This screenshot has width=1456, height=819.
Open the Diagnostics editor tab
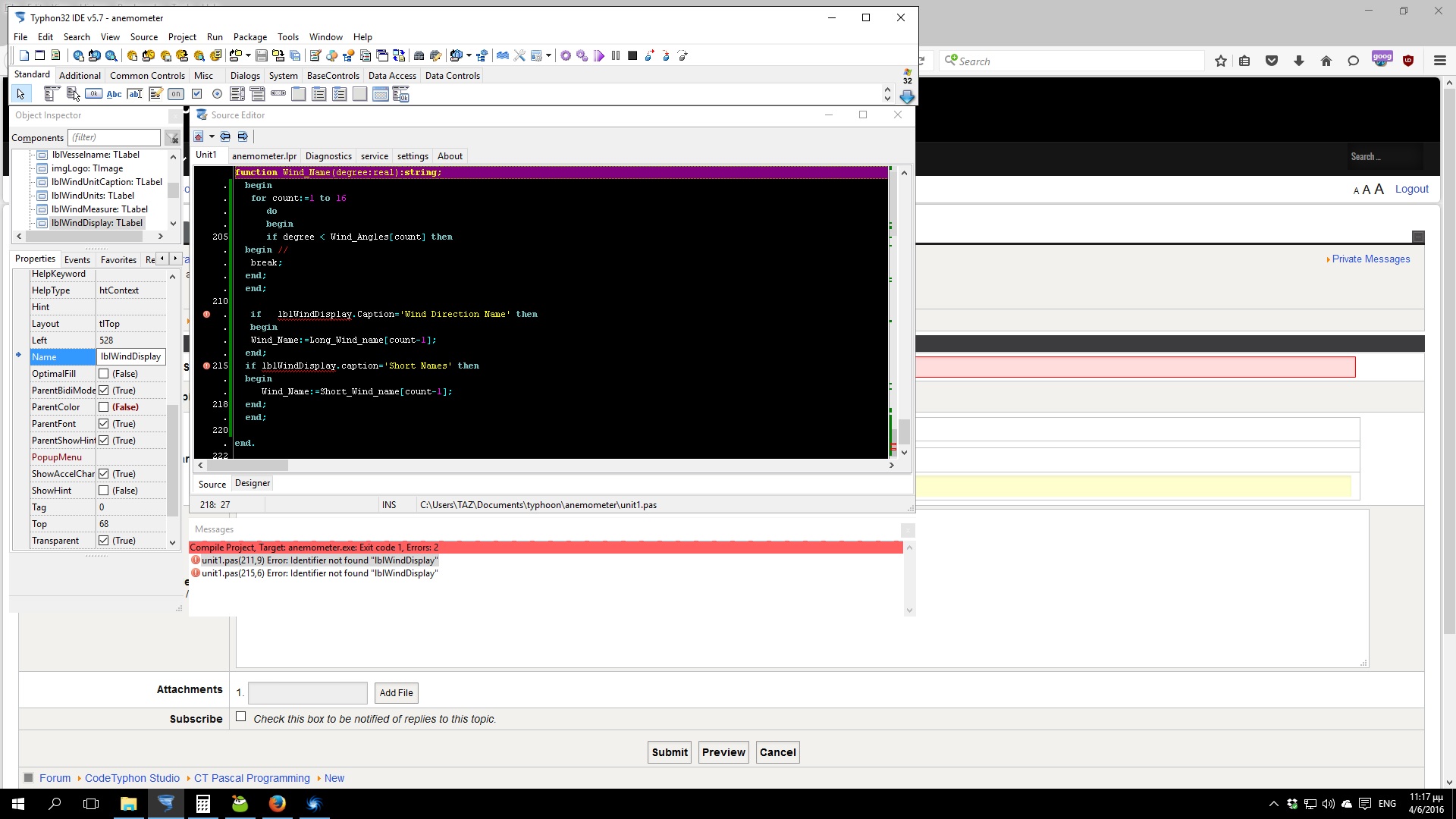(x=328, y=156)
